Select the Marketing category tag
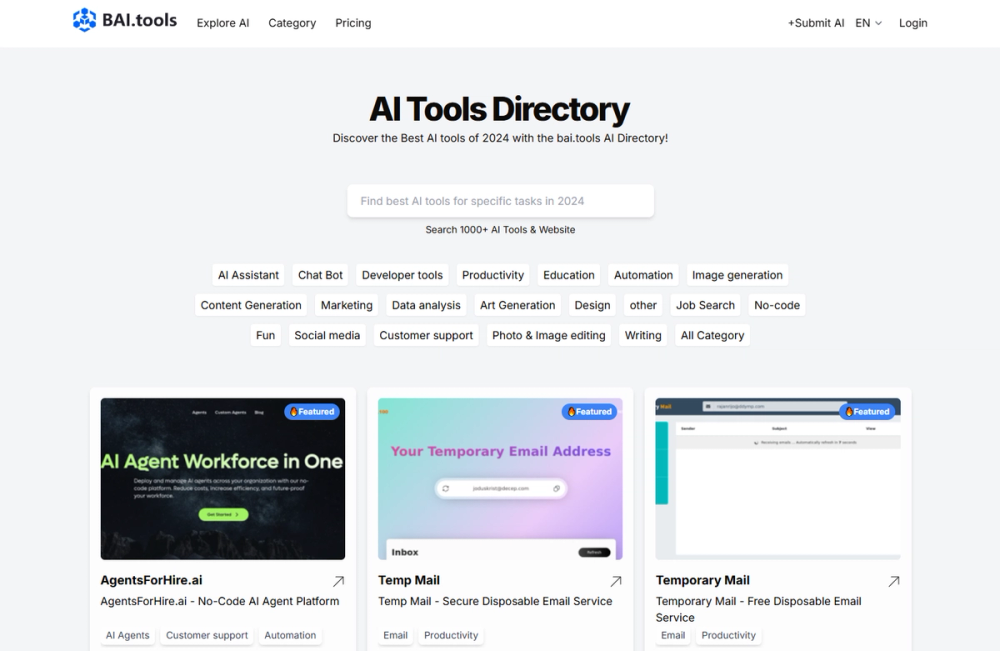The height and width of the screenshot is (651, 1000). tap(346, 305)
